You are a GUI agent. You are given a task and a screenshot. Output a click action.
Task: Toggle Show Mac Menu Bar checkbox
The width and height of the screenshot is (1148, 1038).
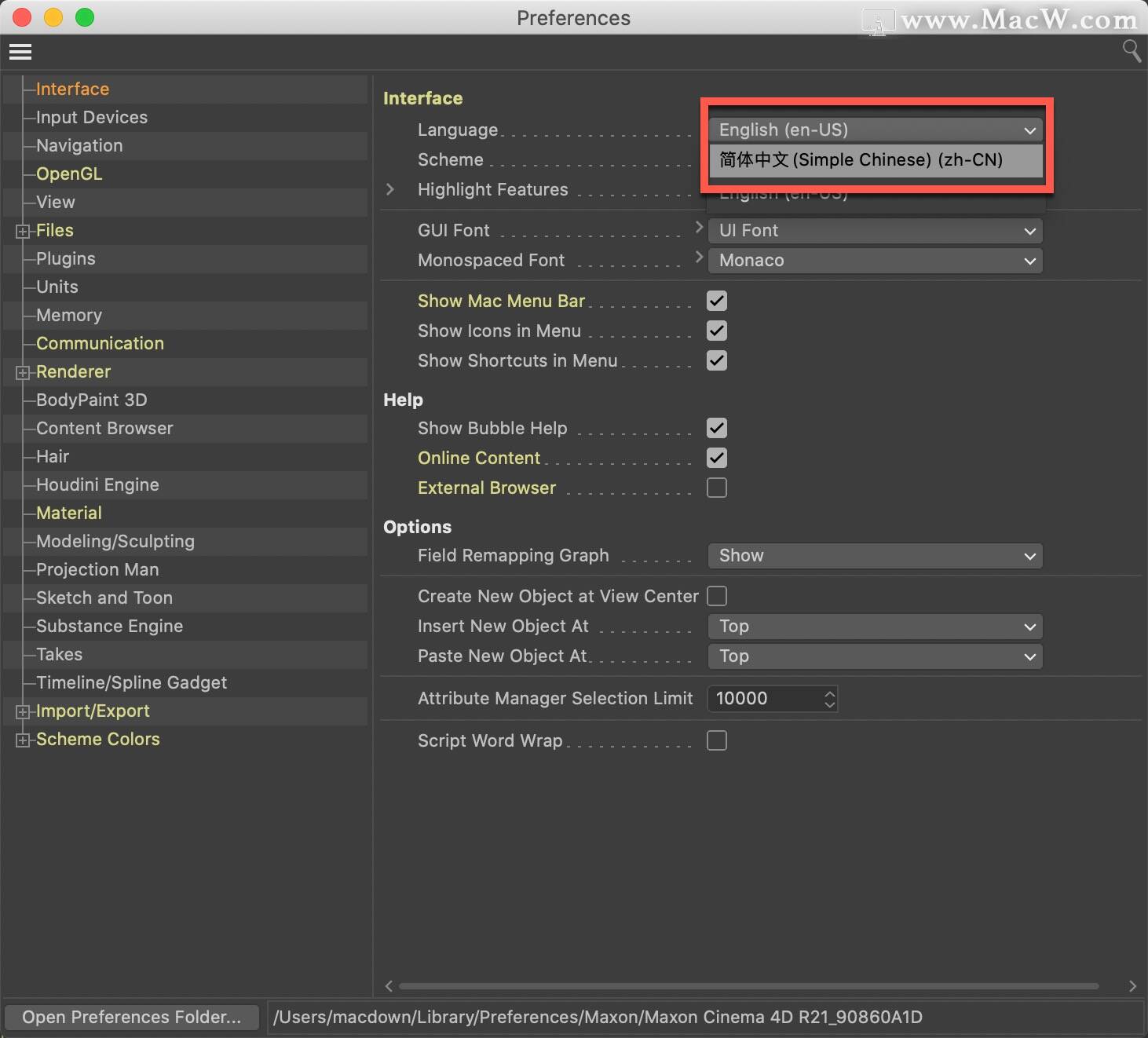point(717,301)
